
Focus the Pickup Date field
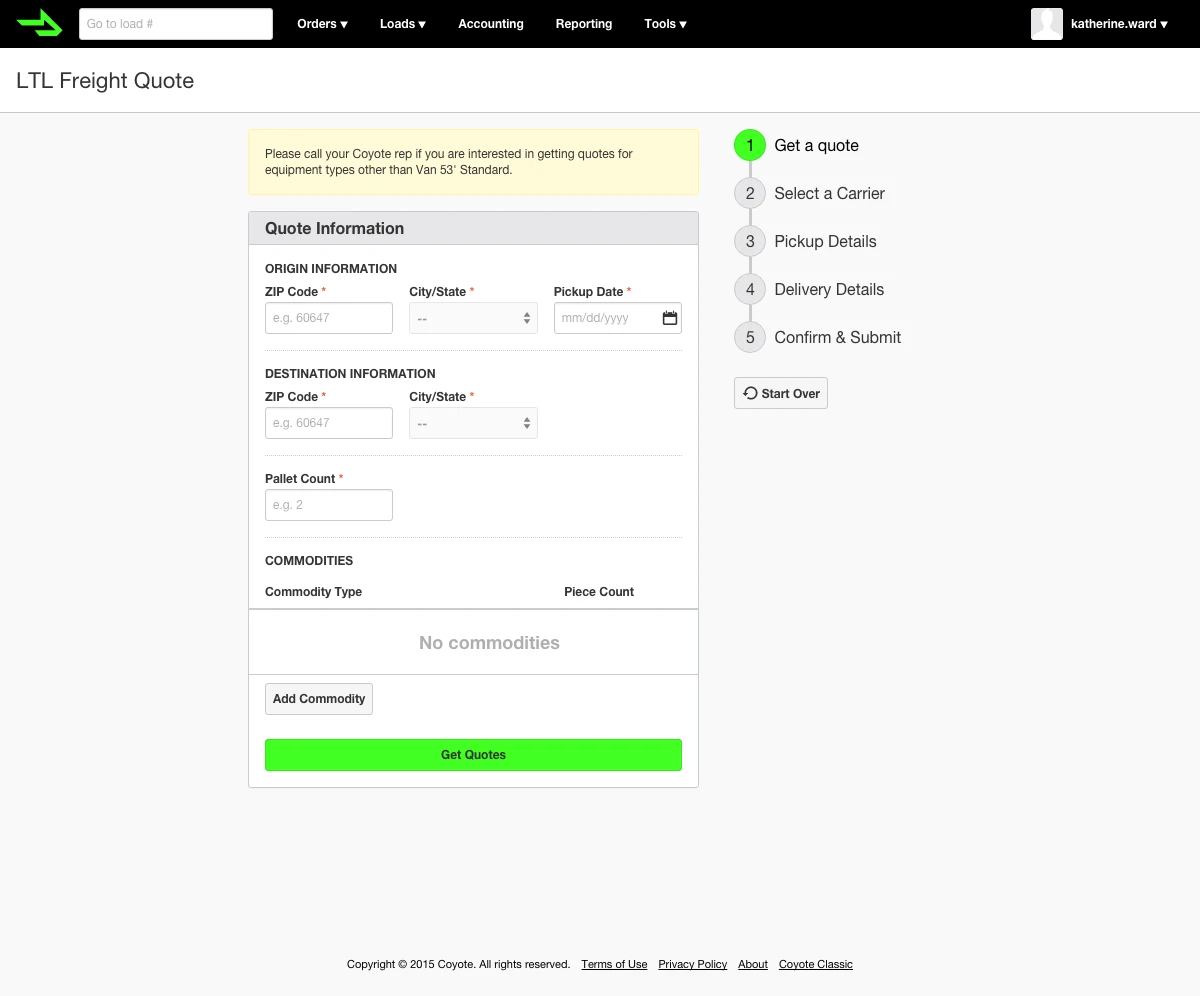pyautogui.click(x=618, y=318)
